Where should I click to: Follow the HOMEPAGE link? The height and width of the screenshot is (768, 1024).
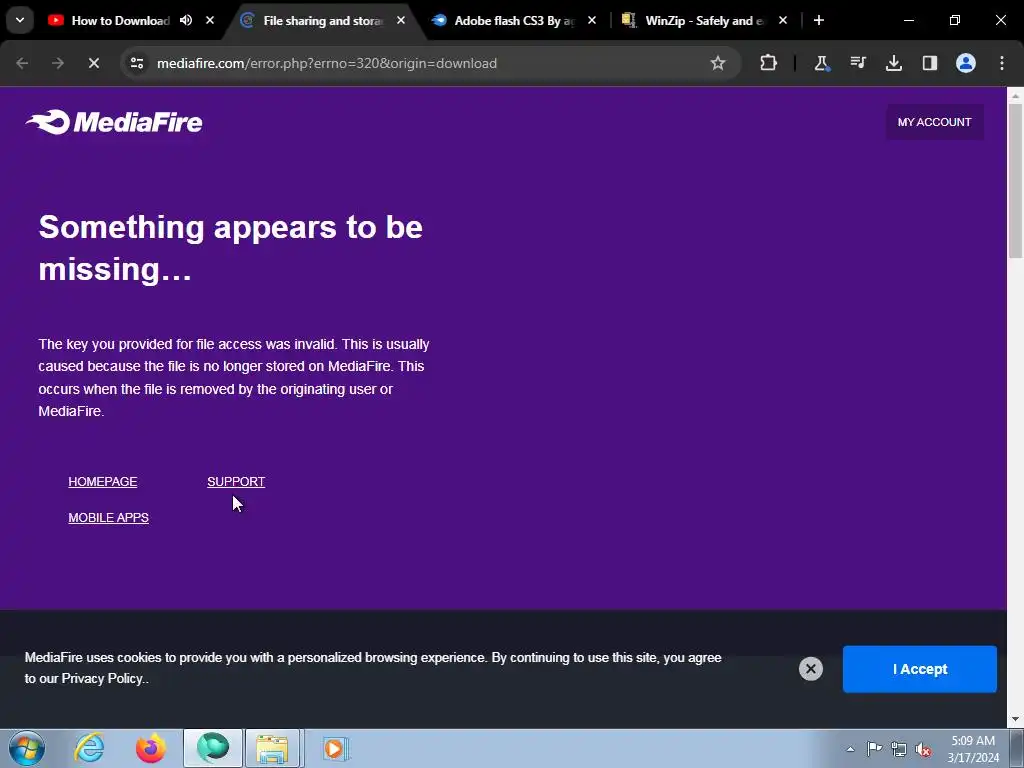click(x=103, y=482)
